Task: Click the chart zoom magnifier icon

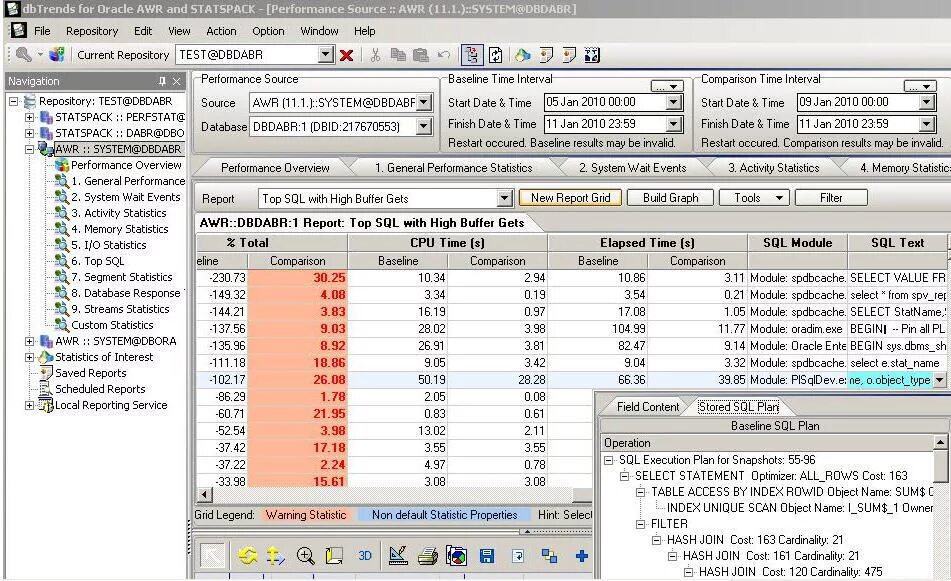Action: [305, 556]
